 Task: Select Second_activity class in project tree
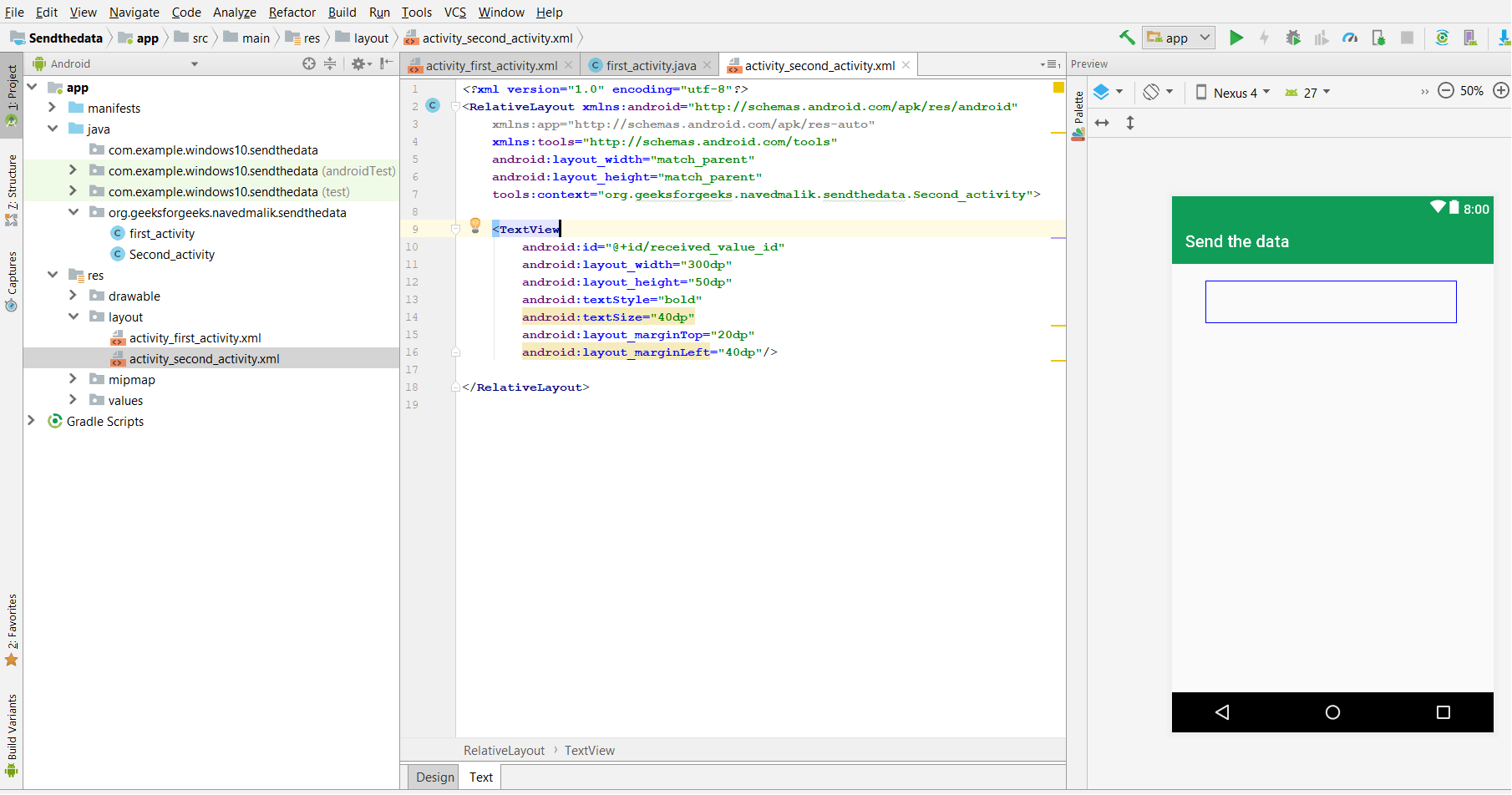[x=172, y=254]
